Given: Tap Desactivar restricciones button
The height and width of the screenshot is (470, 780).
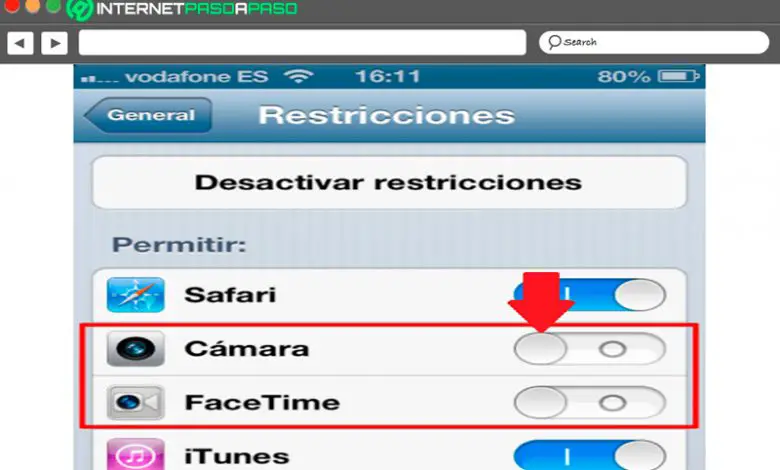Looking at the screenshot, I should click(x=390, y=183).
